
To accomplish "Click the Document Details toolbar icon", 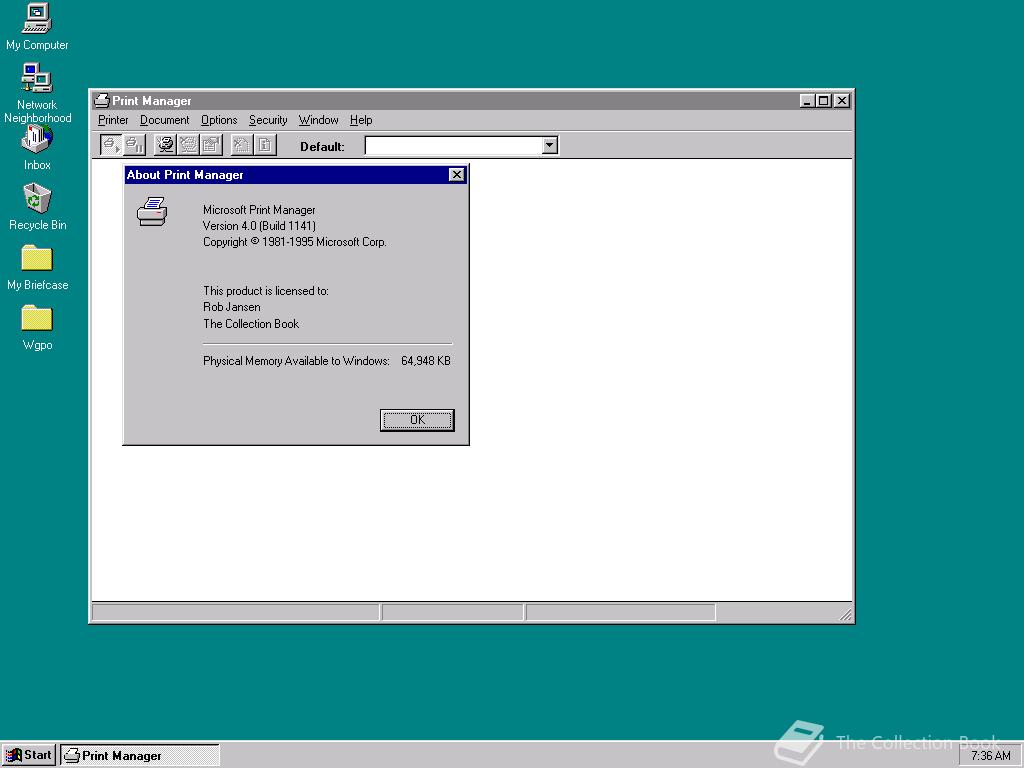I will click(265, 145).
